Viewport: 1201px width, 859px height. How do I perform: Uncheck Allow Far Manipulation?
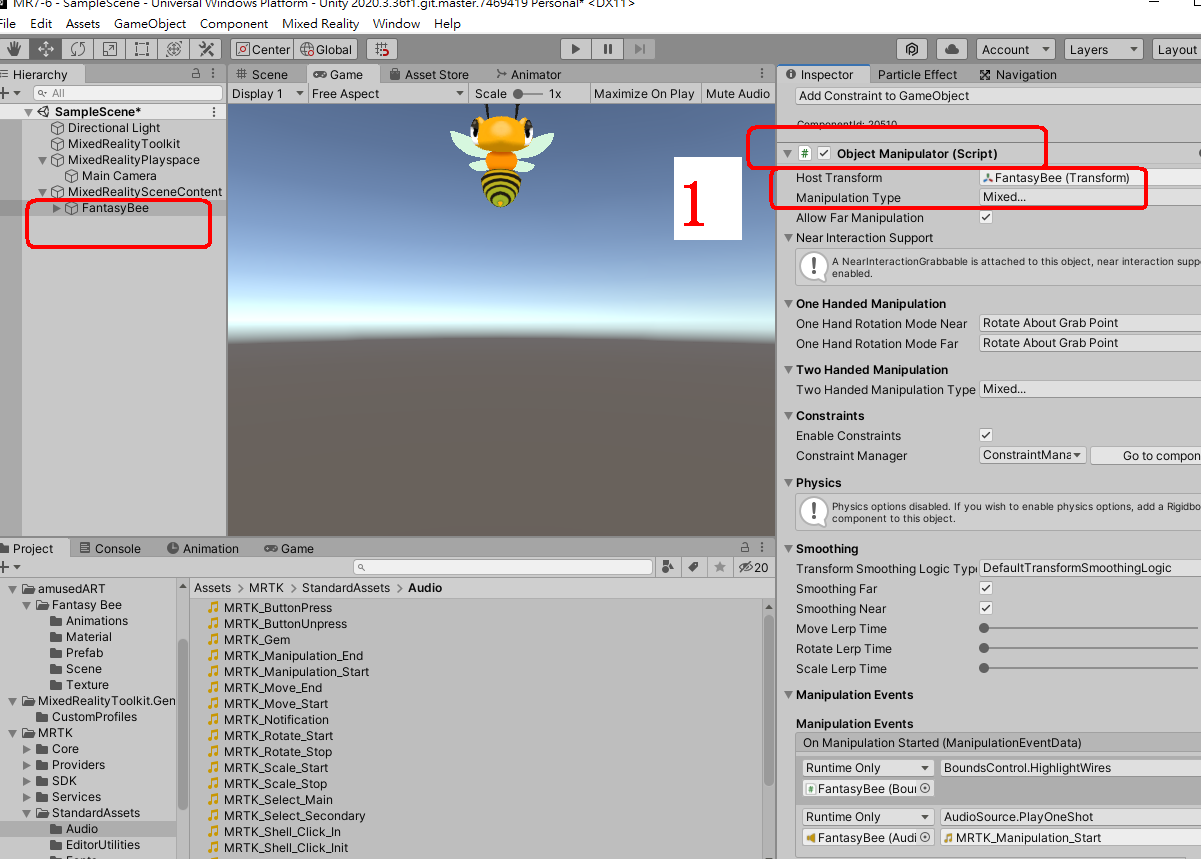pyautogui.click(x=986, y=218)
